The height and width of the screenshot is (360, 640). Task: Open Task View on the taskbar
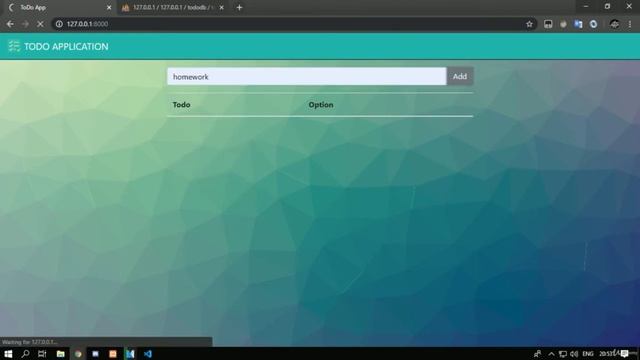point(42,354)
